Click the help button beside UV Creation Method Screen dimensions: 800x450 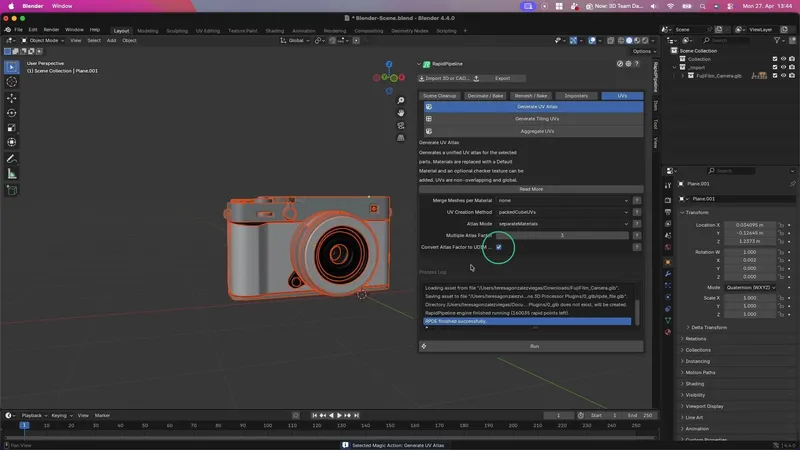pos(637,212)
